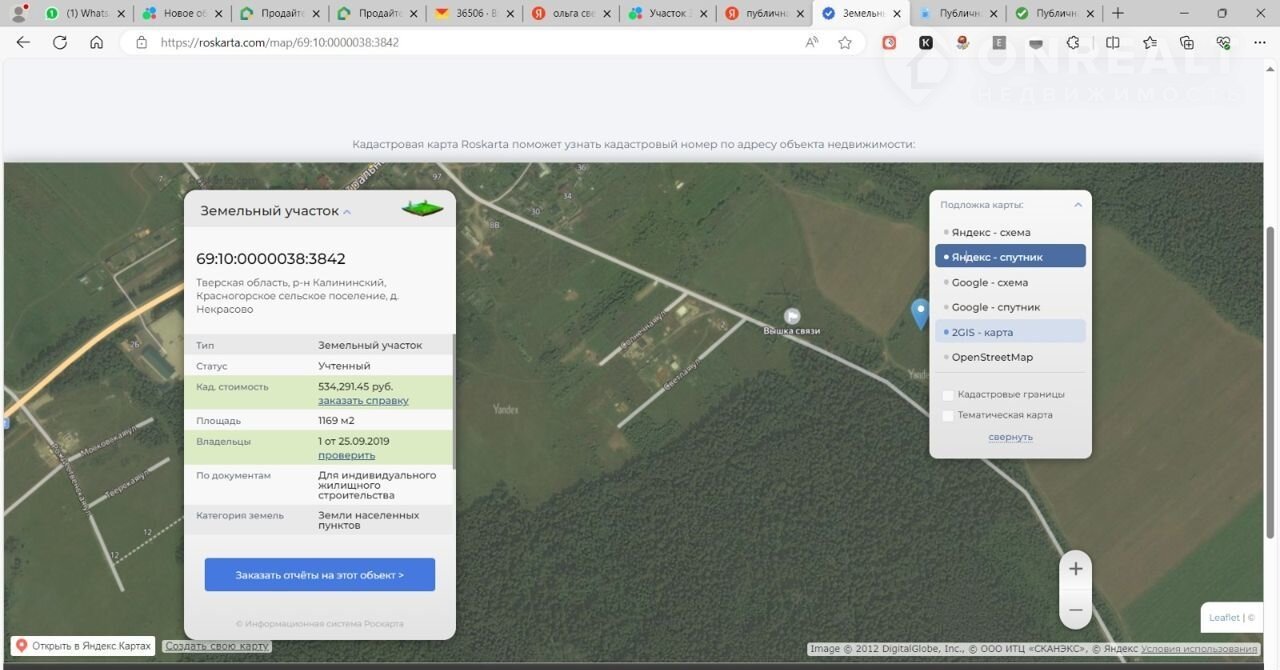
Task: Open Read aloud icon in address bar
Action: tap(811, 43)
